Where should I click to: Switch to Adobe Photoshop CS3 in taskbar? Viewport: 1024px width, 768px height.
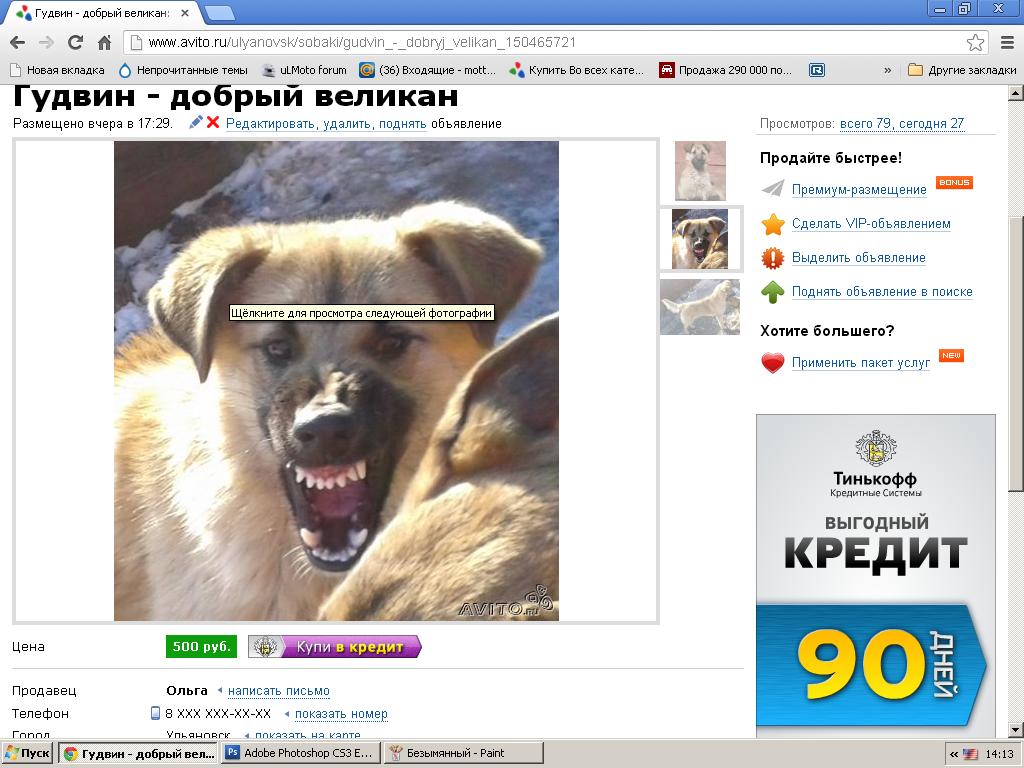(x=301, y=753)
